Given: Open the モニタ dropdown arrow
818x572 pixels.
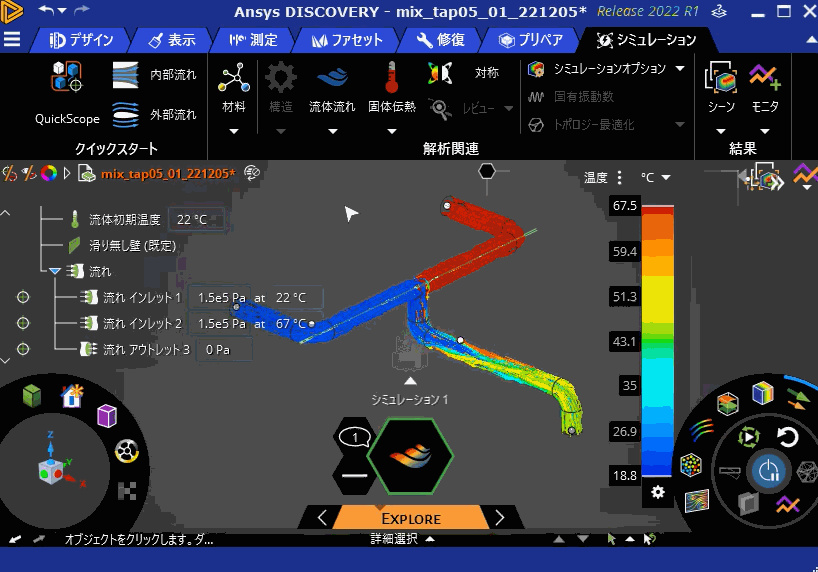Looking at the screenshot, I should click(765, 132).
